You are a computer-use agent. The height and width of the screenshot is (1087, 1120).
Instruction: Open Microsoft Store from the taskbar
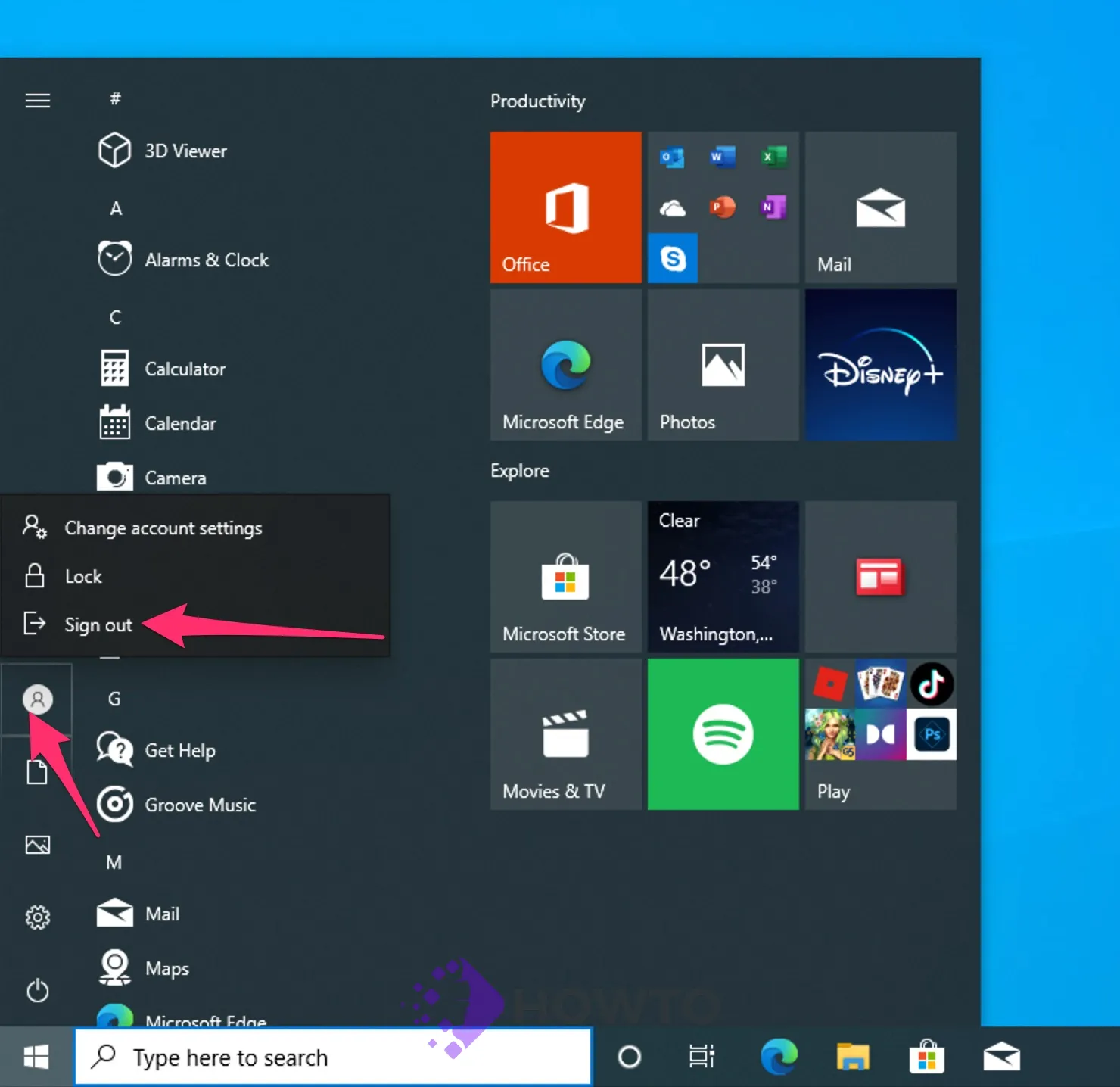[927, 1057]
